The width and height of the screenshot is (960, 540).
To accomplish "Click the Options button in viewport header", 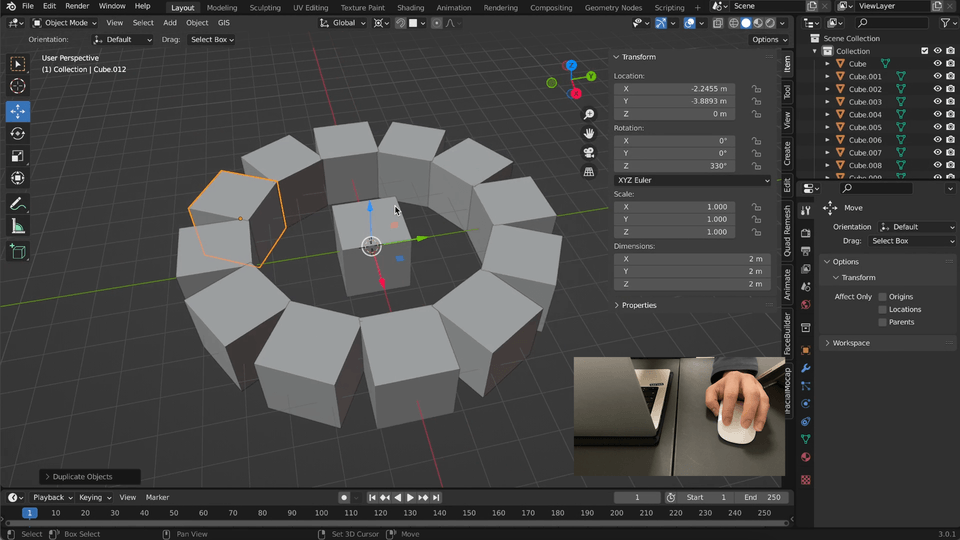I will [768, 40].
